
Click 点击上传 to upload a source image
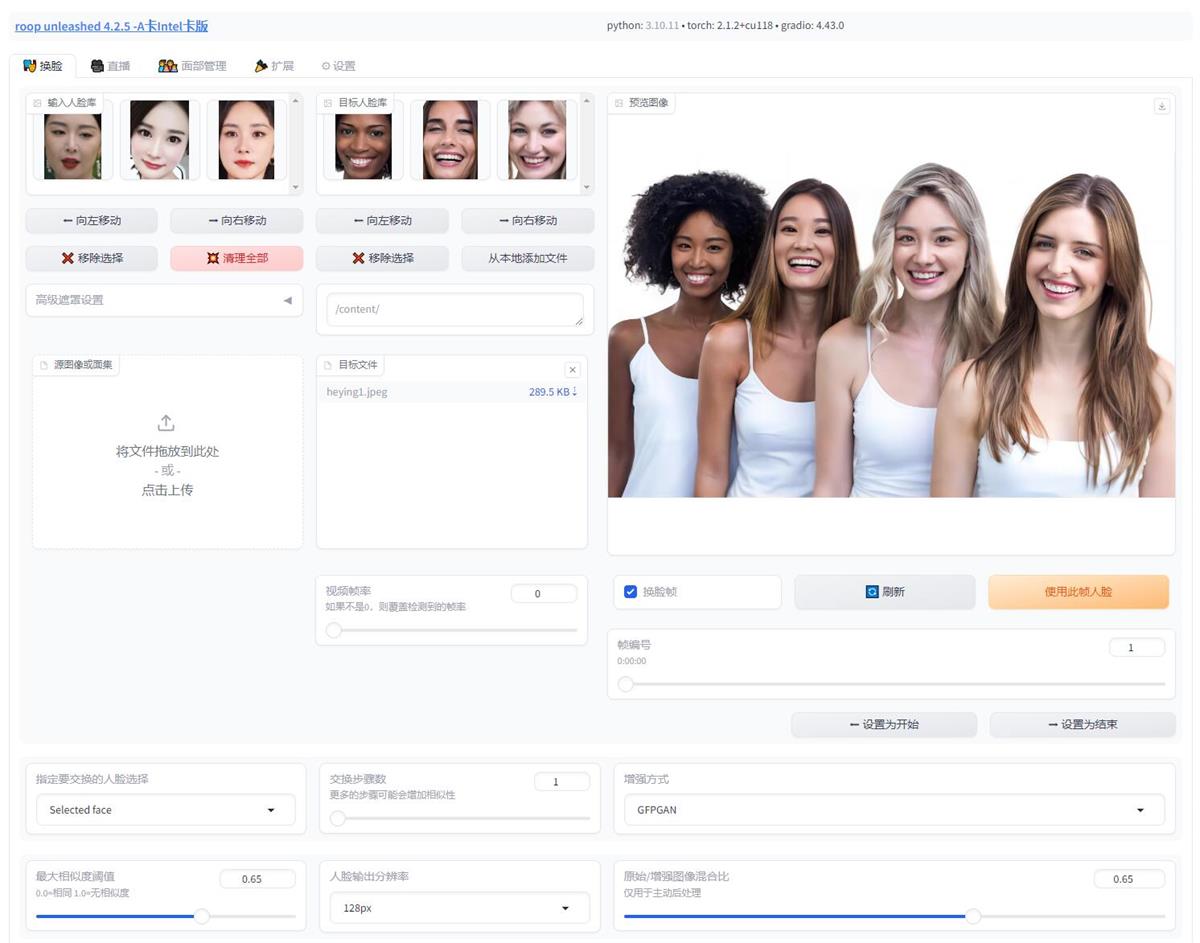(x=167, y=490)
